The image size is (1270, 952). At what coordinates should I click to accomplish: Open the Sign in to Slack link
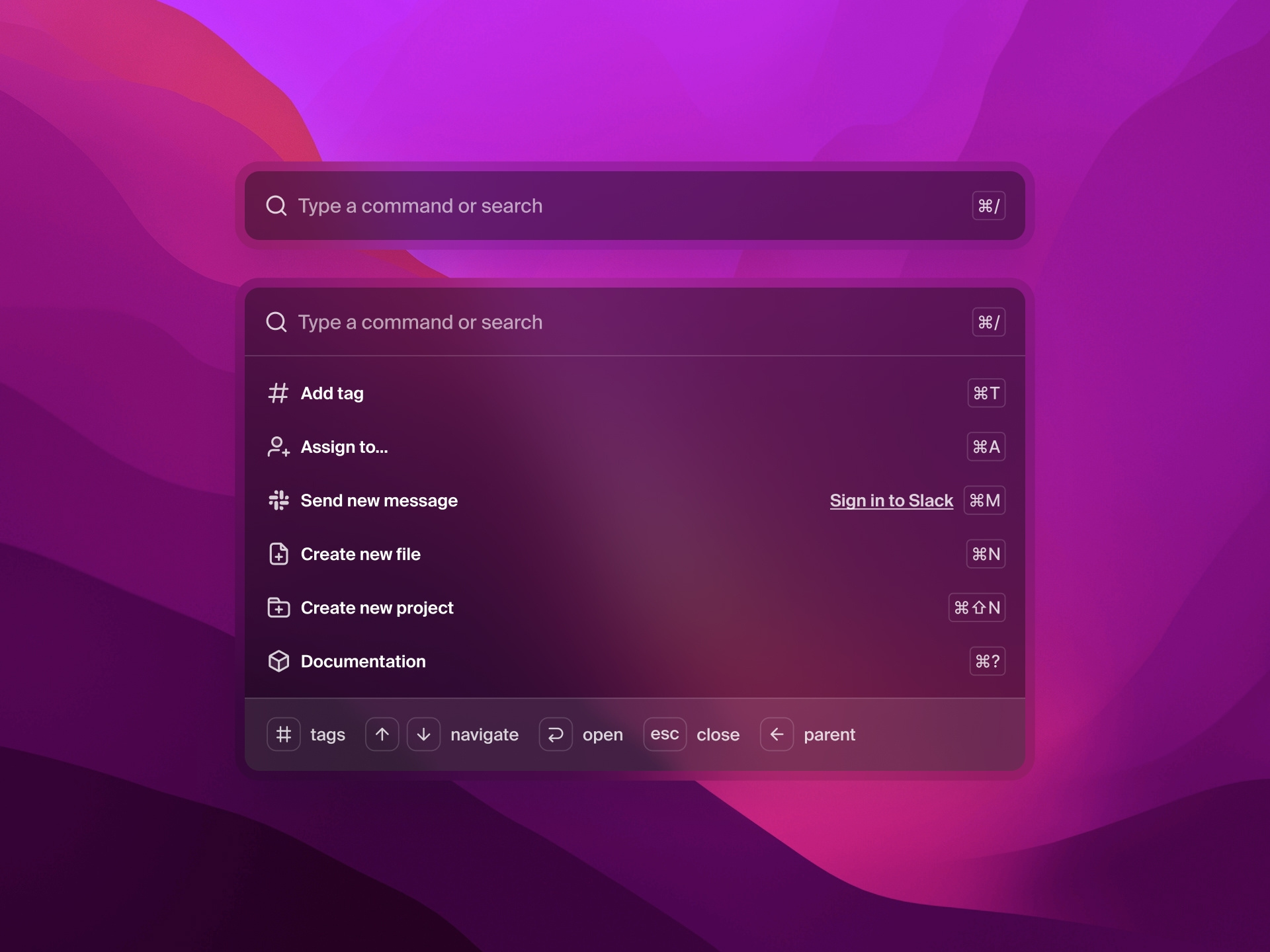891,500
